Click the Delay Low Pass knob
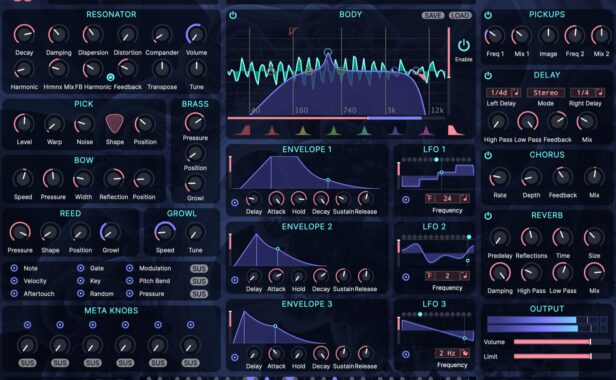The image size is (616, 380). 528,122
